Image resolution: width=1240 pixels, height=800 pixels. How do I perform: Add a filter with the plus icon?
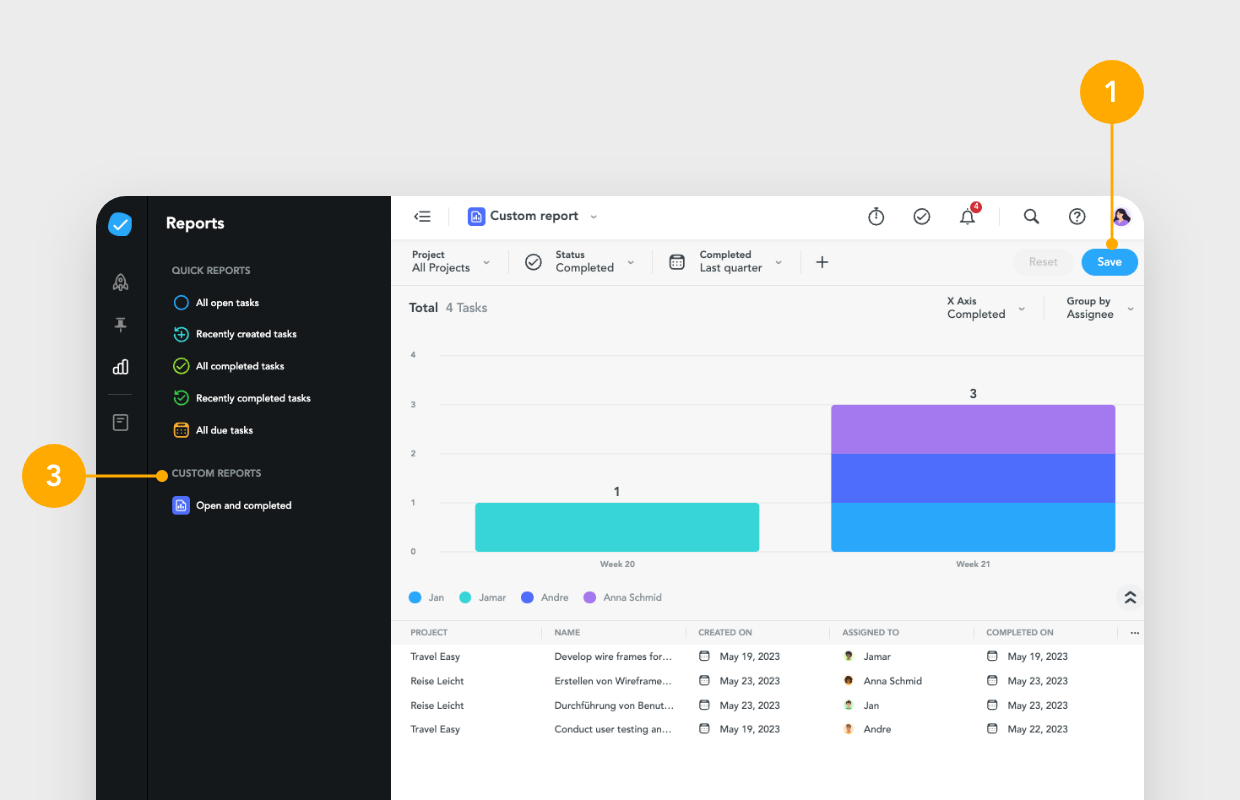coord(822,262)
